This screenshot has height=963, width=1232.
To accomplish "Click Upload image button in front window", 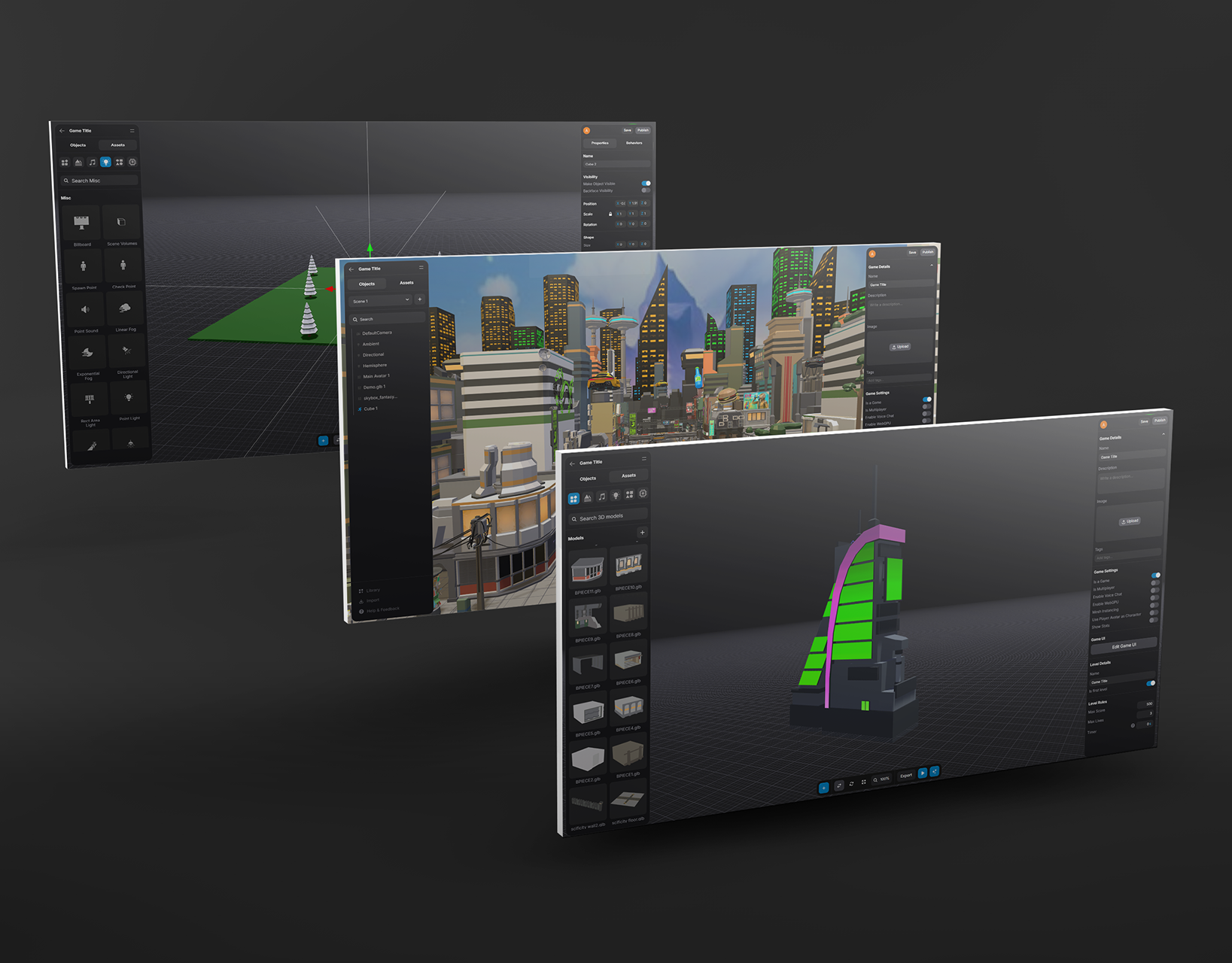I will pyautogui.click(x=1130, y=521).
